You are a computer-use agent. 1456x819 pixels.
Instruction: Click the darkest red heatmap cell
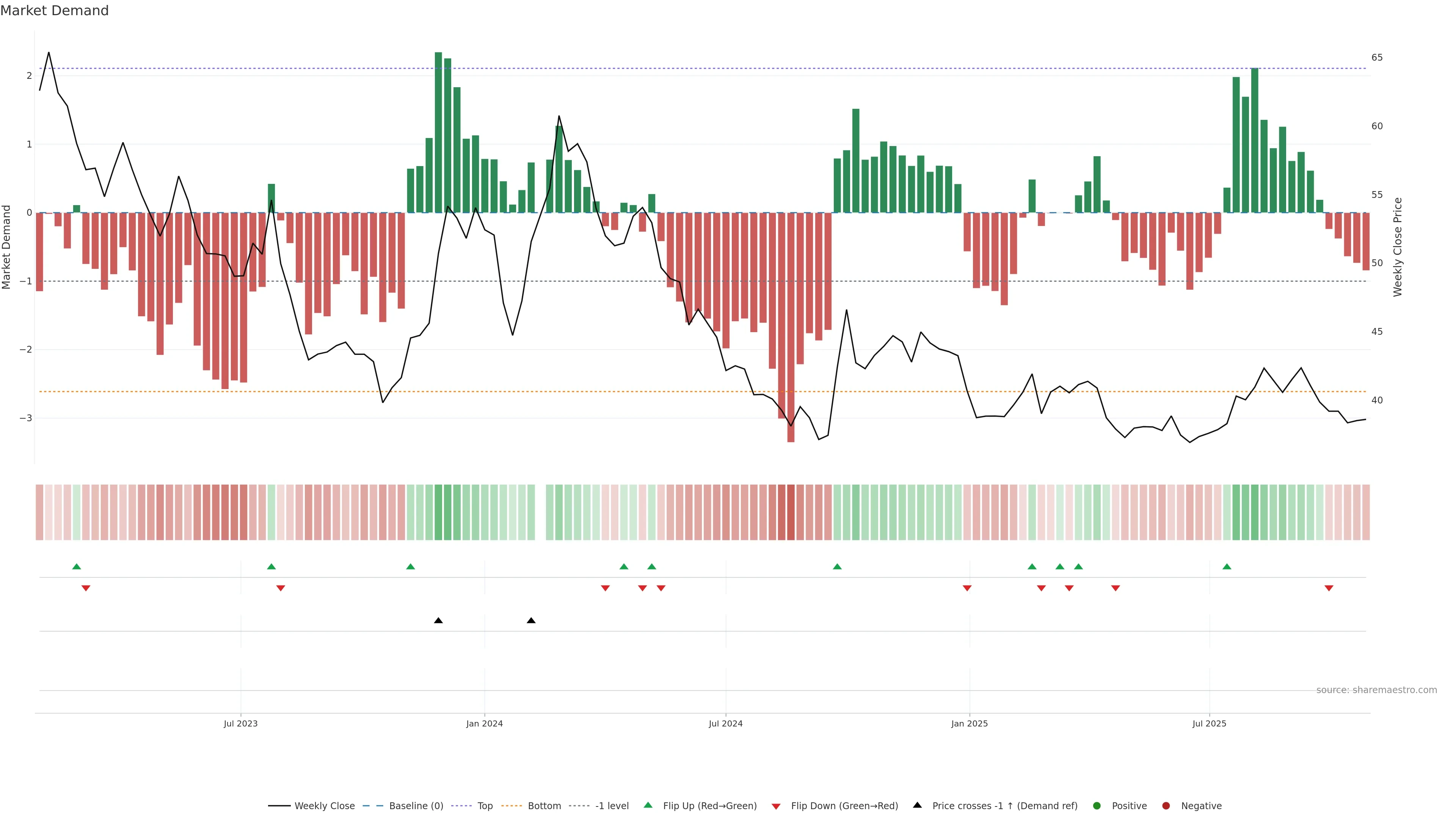pos(791,512)
